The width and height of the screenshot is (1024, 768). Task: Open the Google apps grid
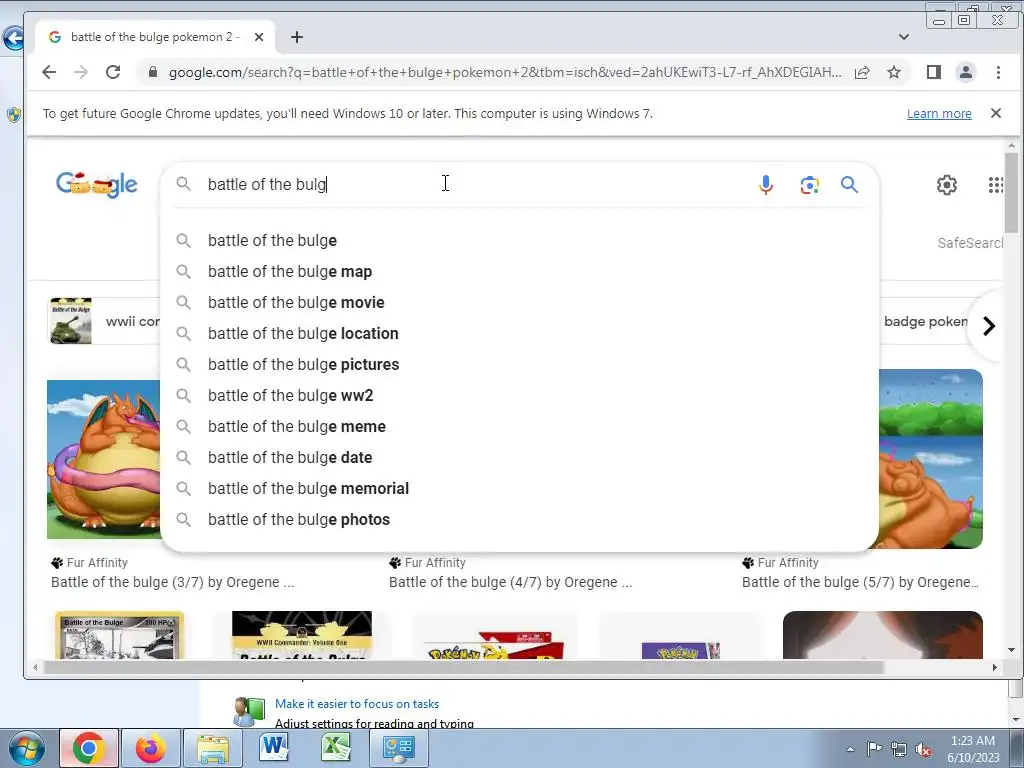[x=996, y=185]
